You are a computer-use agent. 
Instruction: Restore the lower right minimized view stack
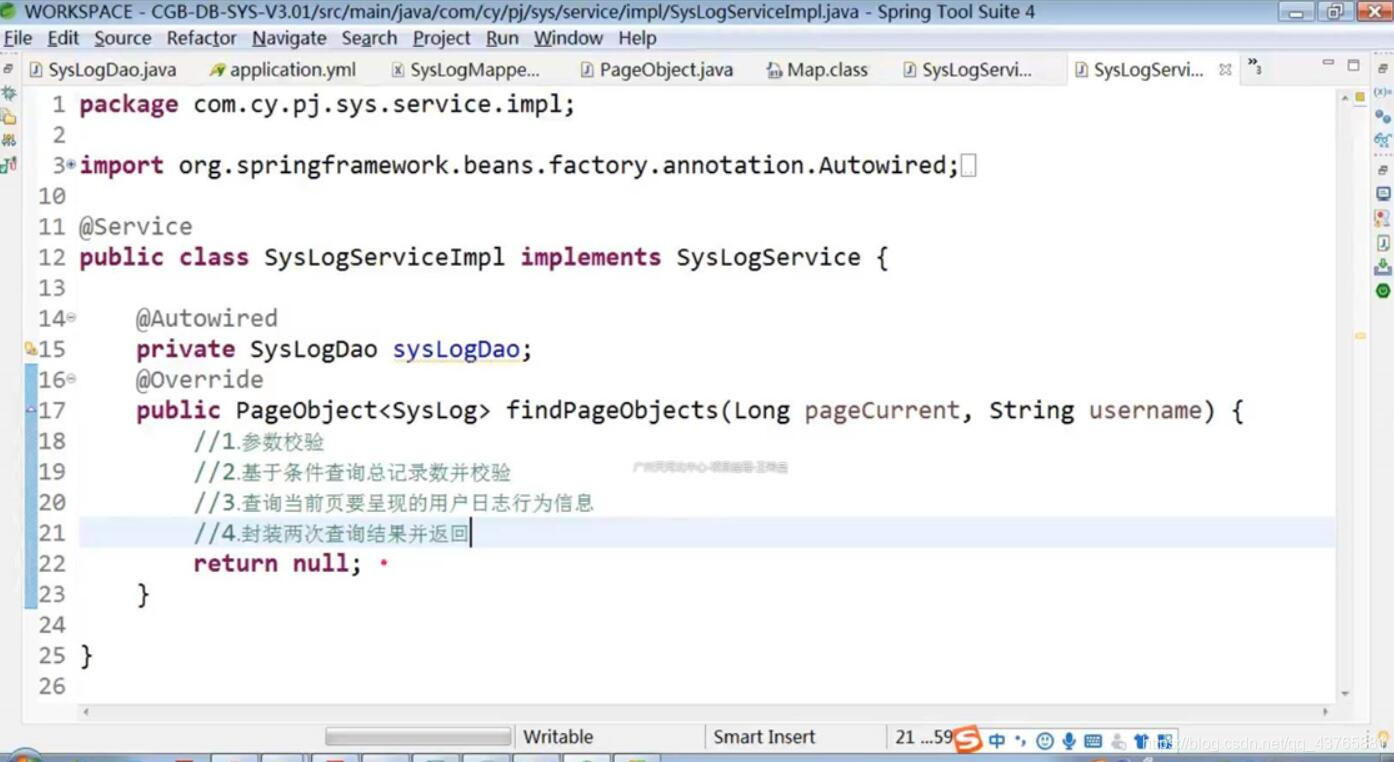click(1383, 170)
